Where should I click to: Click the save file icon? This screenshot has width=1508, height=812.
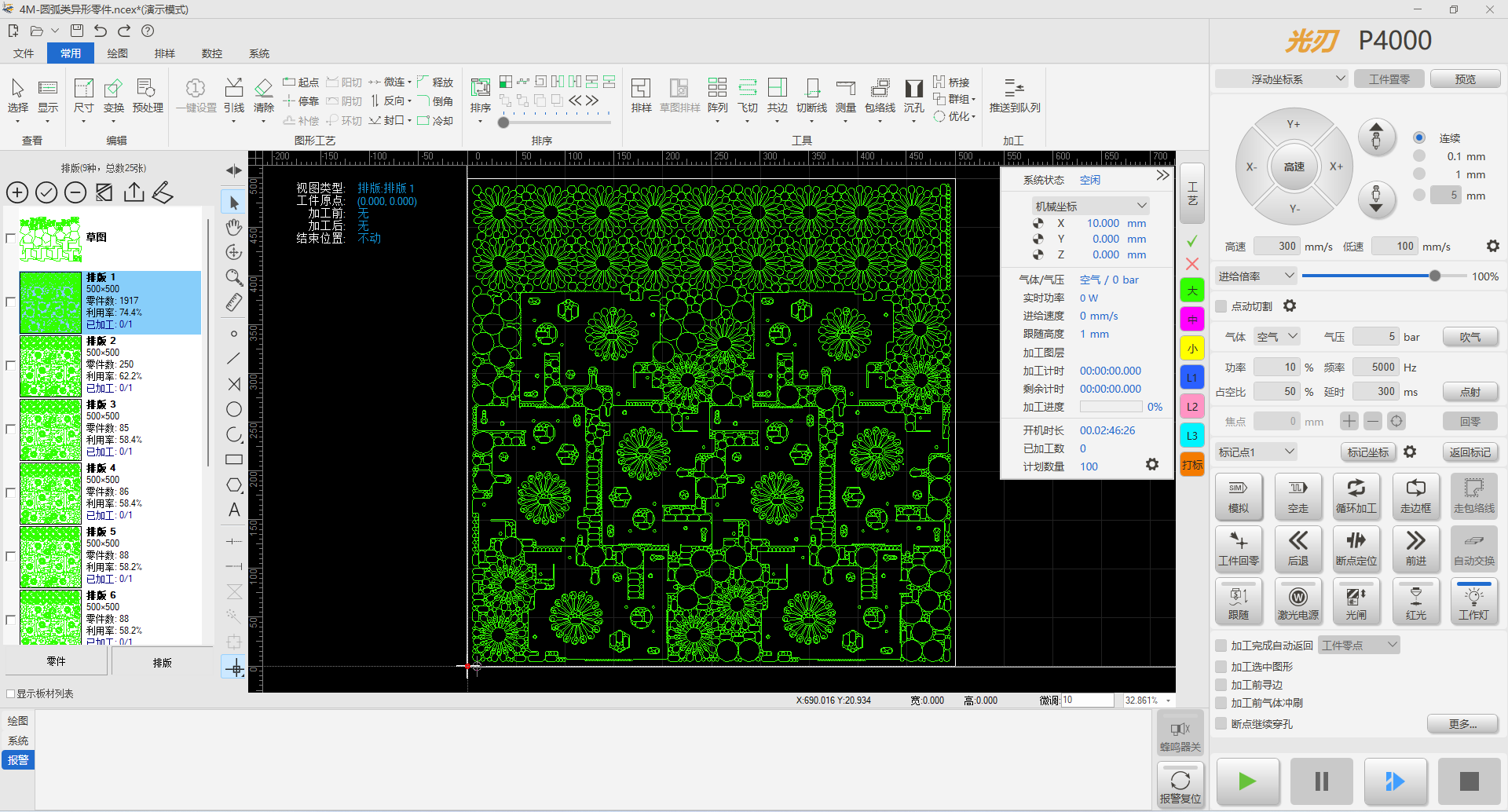(x=77, y=31)
